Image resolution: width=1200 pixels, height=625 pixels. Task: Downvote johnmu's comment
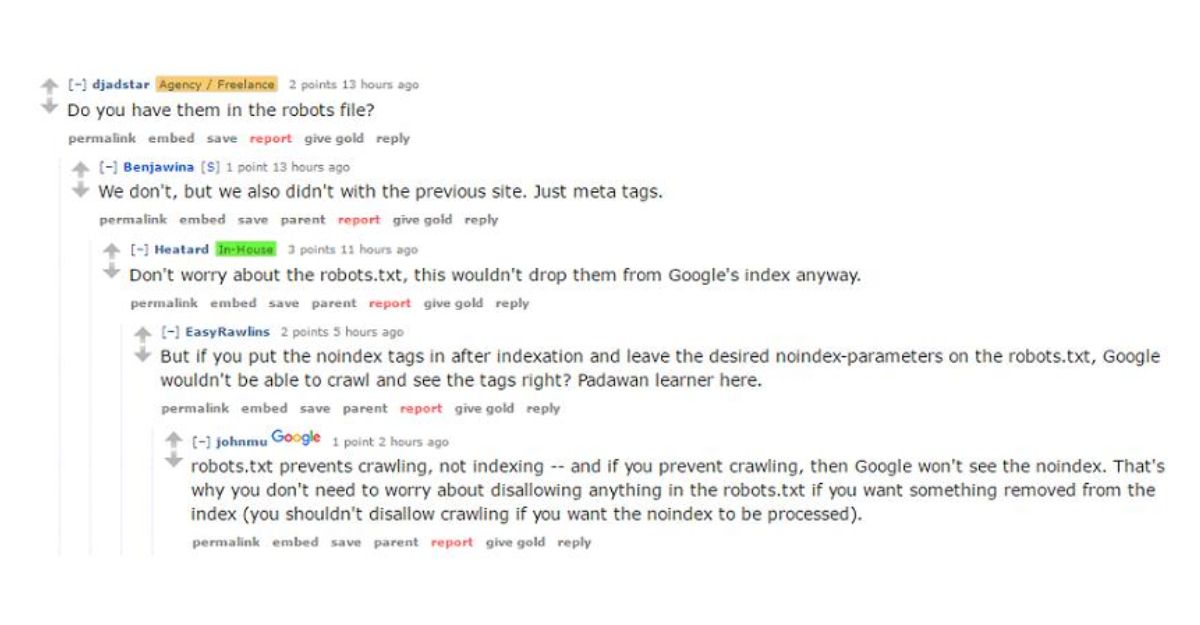[x=174, y=461]
